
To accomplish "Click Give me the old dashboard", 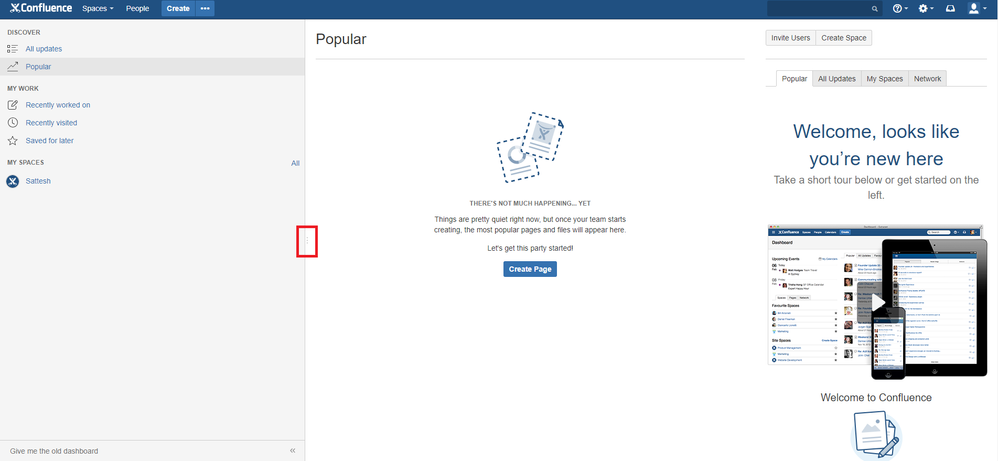I will [x=54, y=451].
